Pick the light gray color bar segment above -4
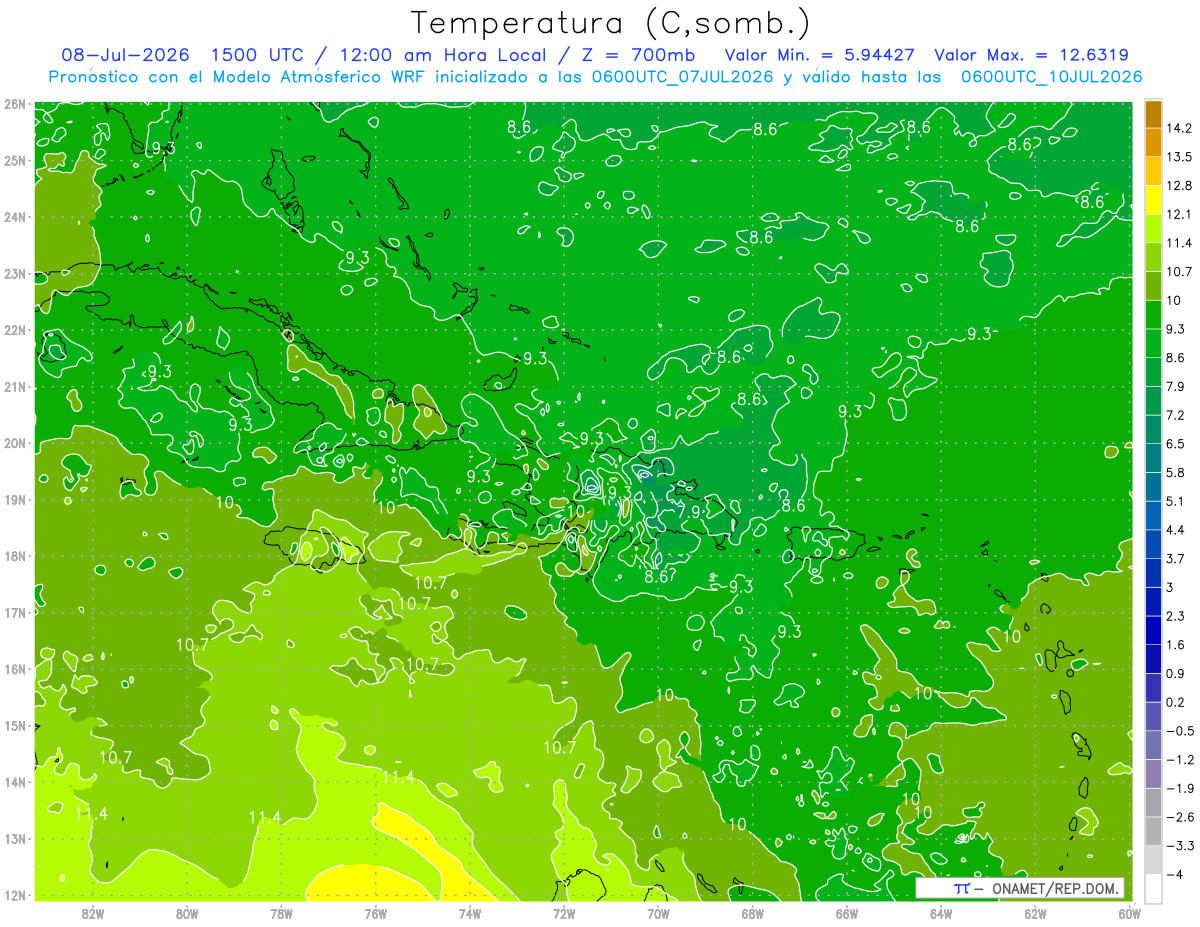The height and width of the screenshot is (927, 1200). click(x=1153, y=859)
